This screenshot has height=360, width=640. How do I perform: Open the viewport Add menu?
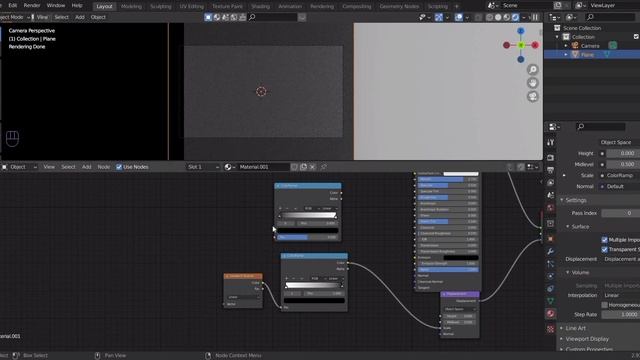[80, 17]
